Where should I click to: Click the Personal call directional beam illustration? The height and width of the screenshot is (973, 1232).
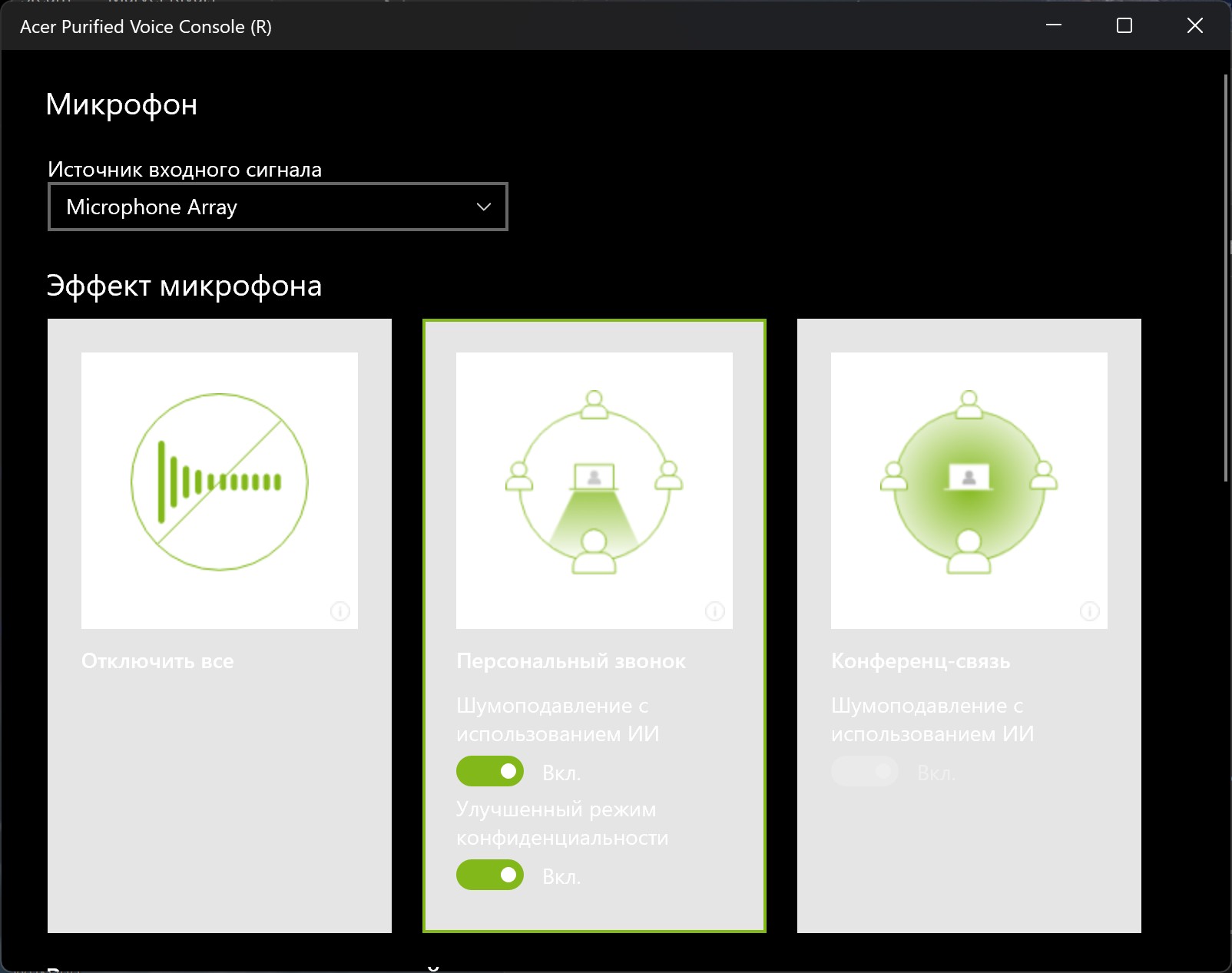pyautogui.click(x=594, y=482)
